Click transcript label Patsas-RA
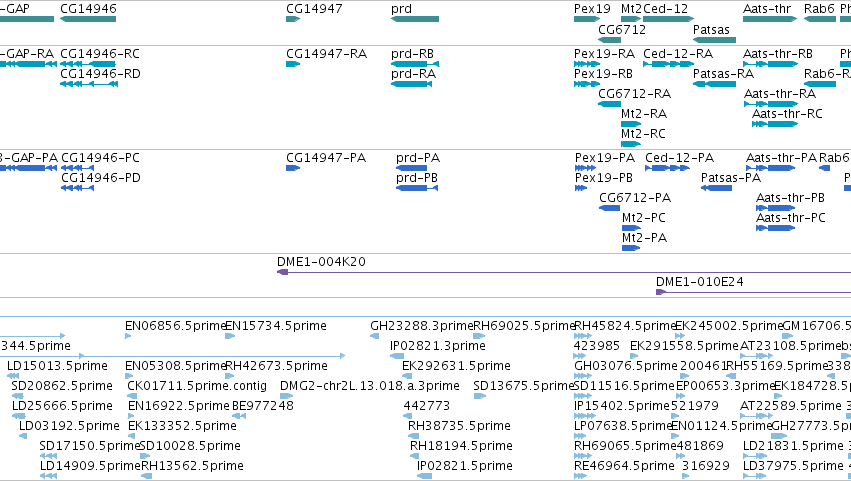This screenshot has height=481, width=851. [x=723, y=73]
